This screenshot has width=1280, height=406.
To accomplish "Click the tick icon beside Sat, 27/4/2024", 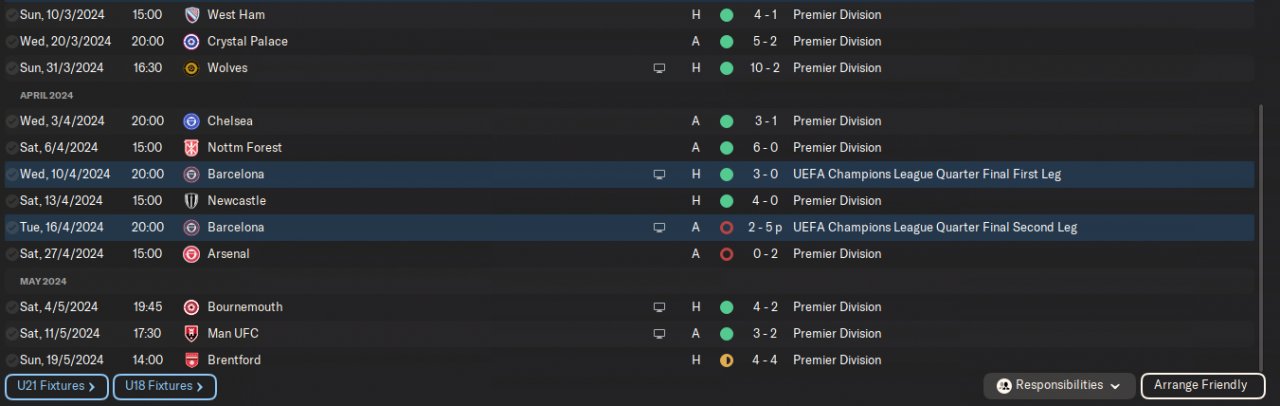I will click(11, 254).
